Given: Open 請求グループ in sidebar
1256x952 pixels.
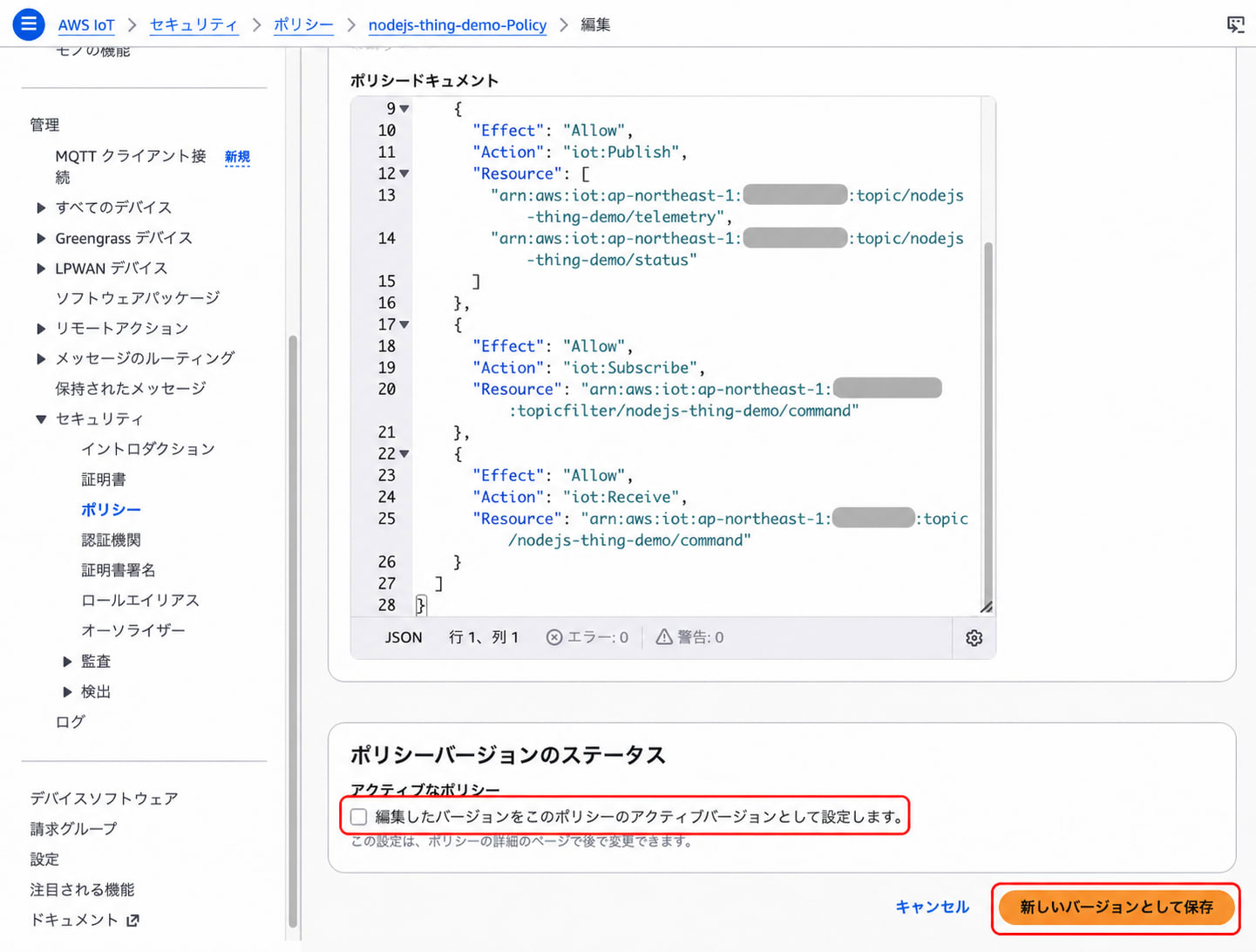Looking at the screenshot, I should [x=73, y=829].
